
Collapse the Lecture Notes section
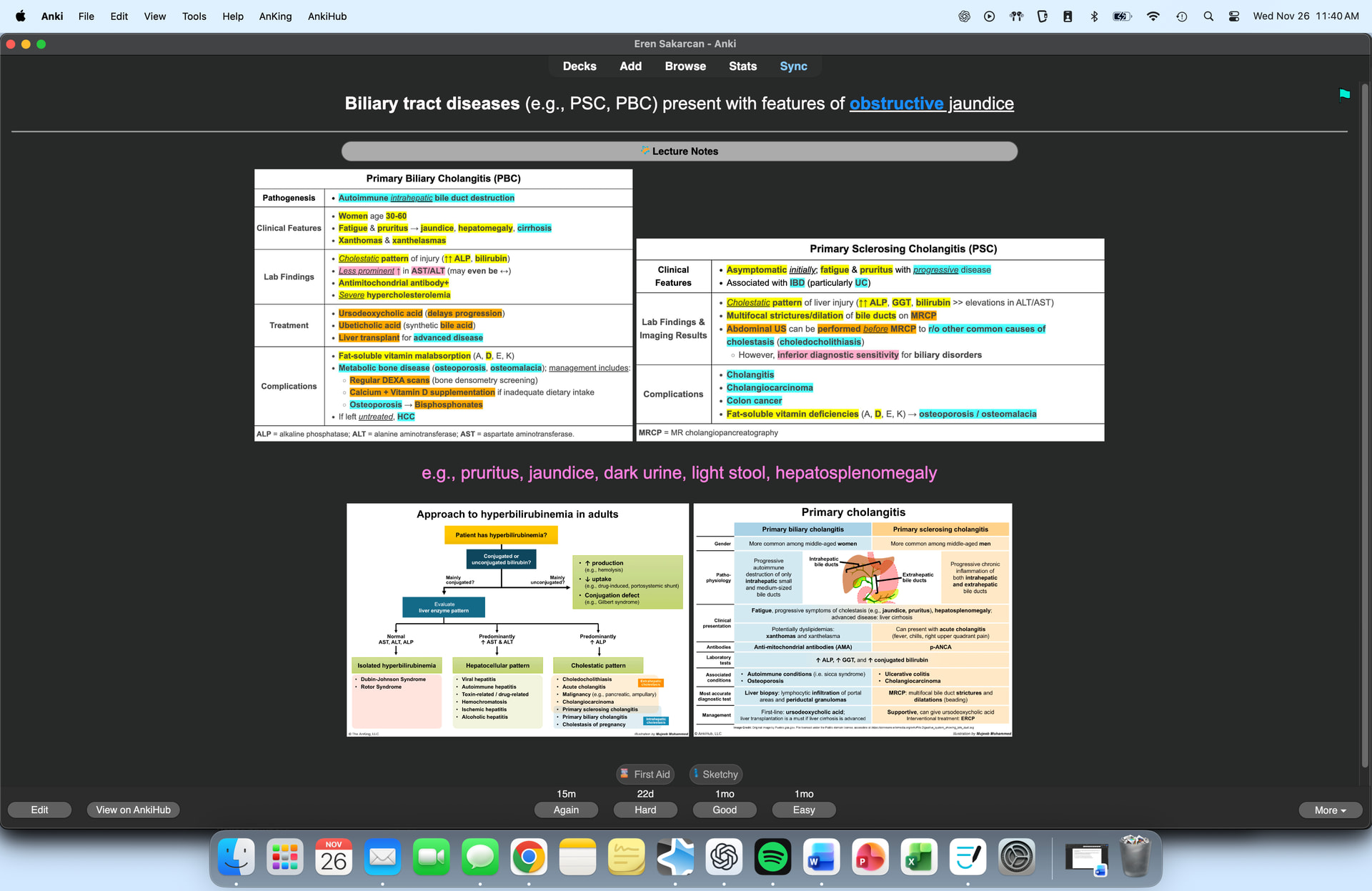coord(679,151)
